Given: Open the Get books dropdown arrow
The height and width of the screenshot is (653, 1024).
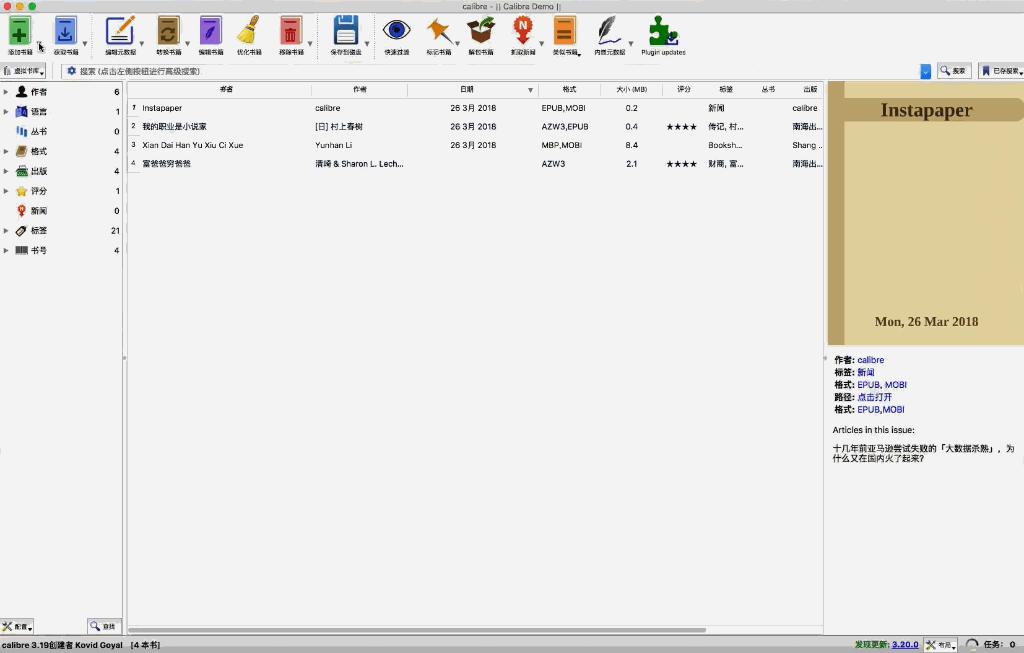Looking at the screenshot, I should point(85,44).
